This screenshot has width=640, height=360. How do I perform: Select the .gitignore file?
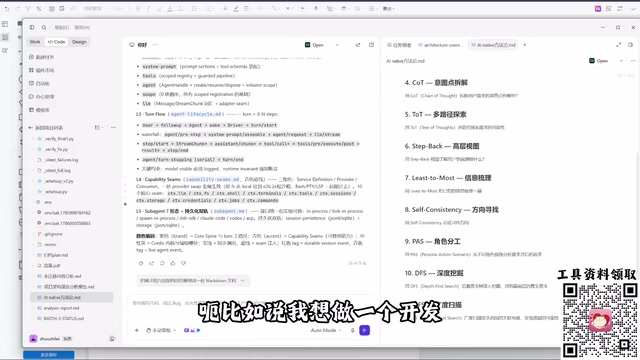click(53, 234)
